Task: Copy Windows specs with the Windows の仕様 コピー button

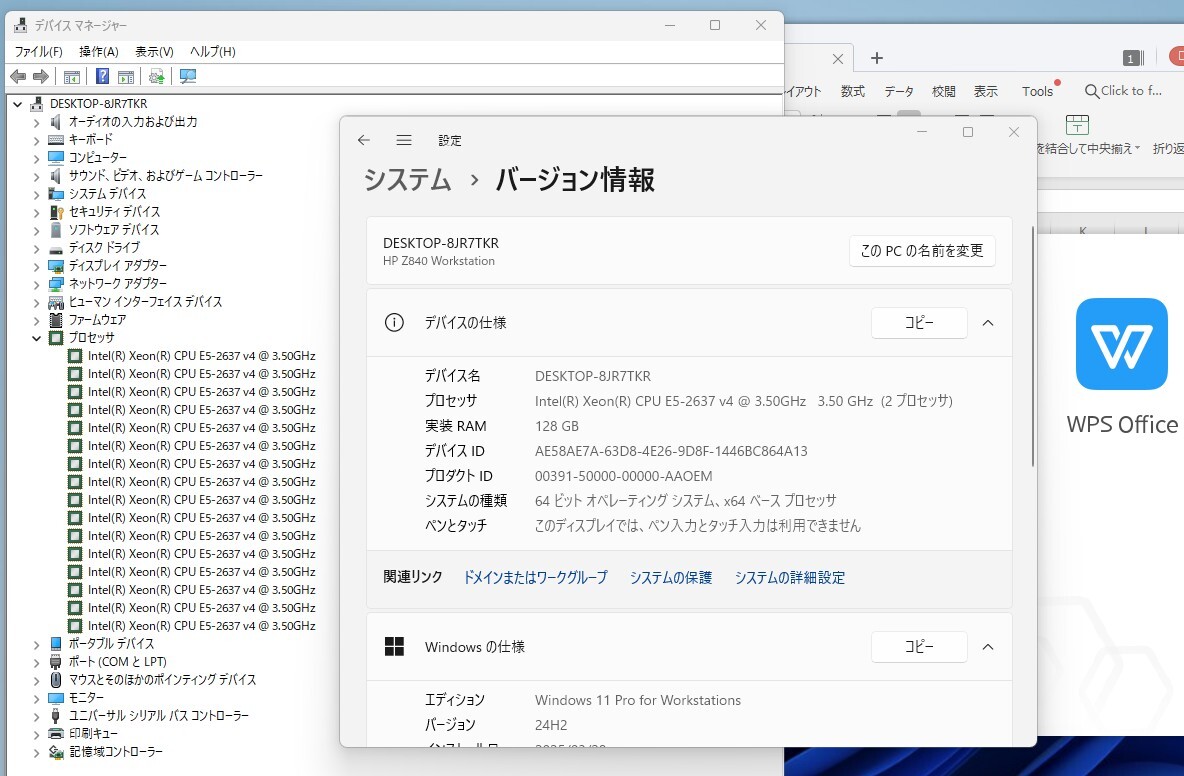Action: 919,647
